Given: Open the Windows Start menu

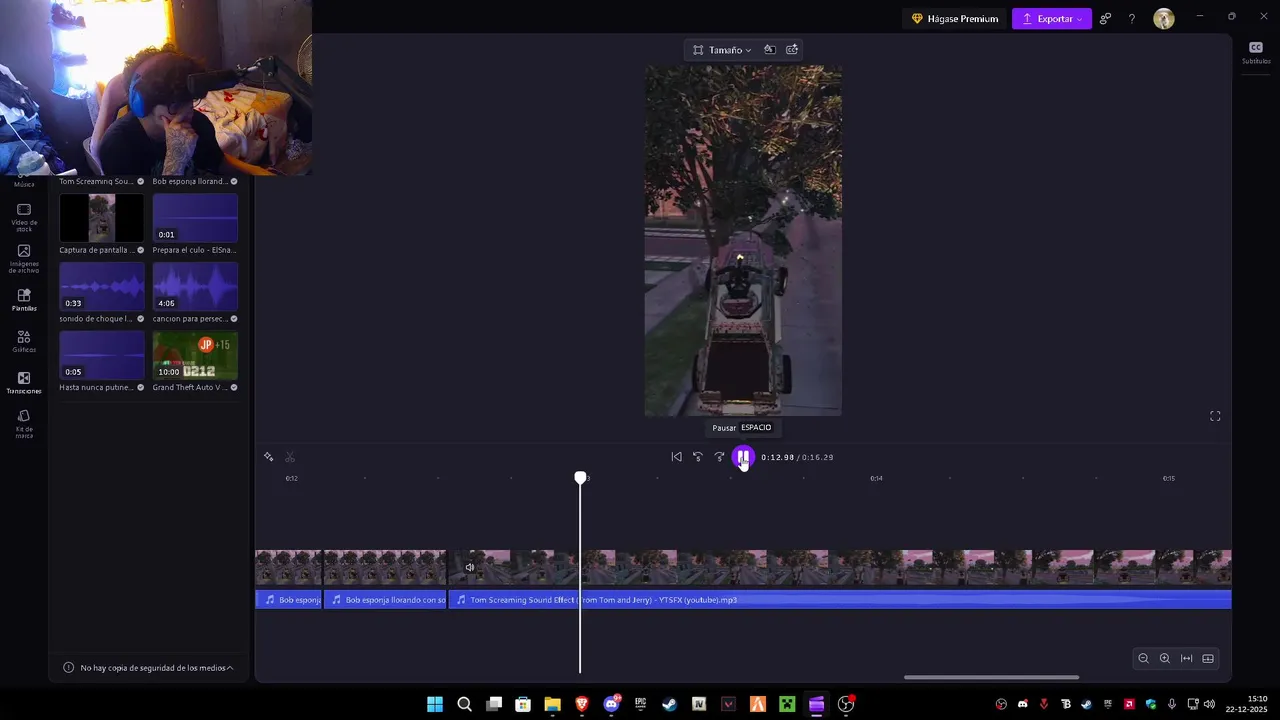Looking at the screenshot, I should tap(435, 704).
